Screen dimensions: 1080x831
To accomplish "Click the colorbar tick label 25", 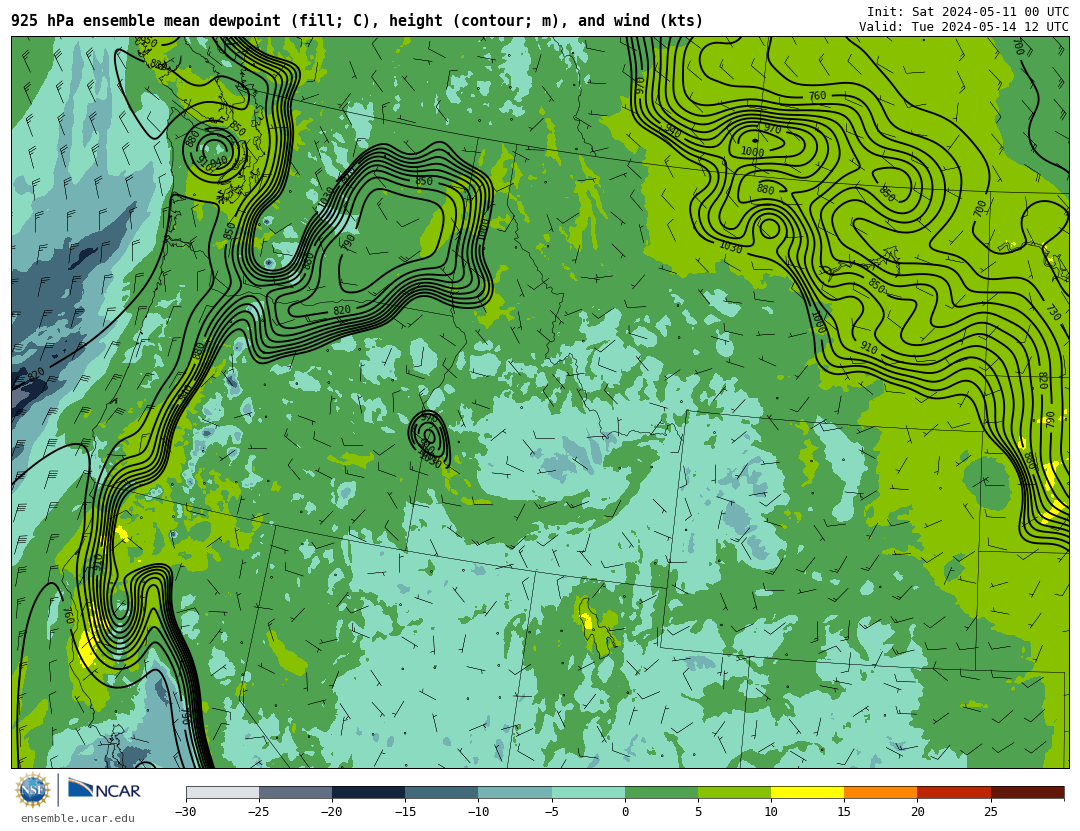I will click(990, 812).
